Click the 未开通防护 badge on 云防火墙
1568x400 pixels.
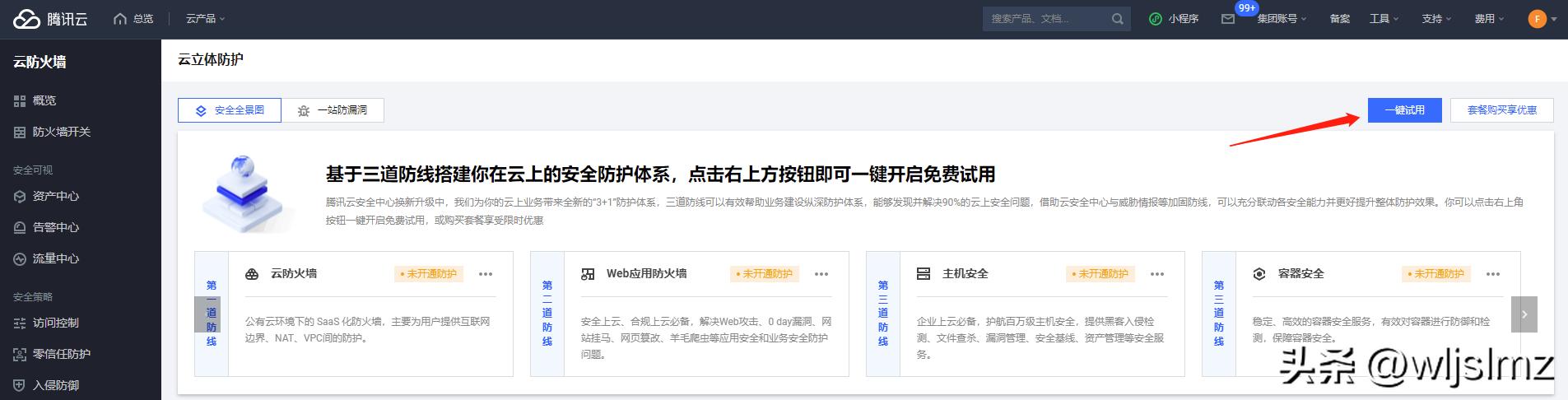pos(429,274)
